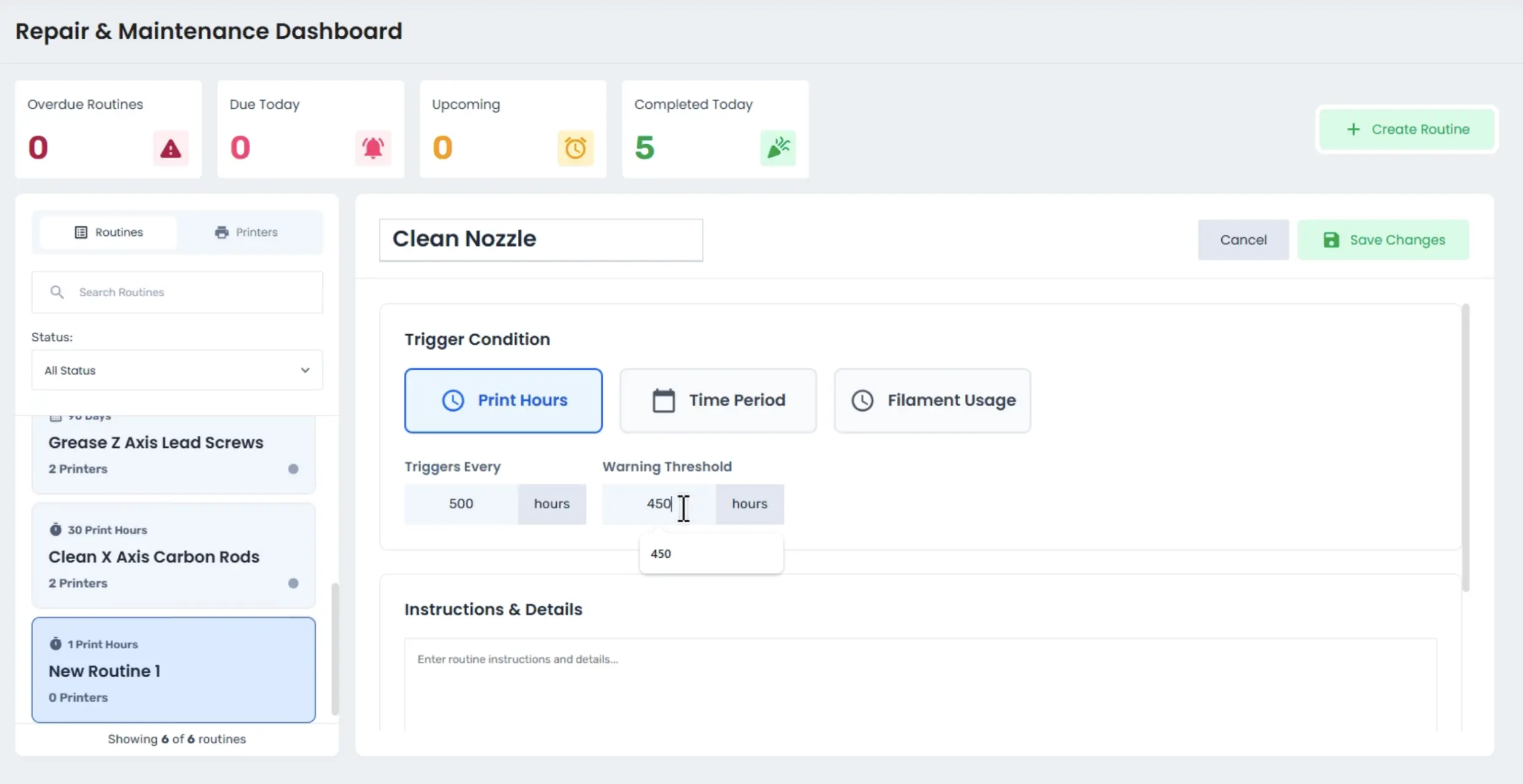Select the Filament Usage trigger condition
Image resolution: width=1523 pixels, height=784 pixels.
[932, 401]
